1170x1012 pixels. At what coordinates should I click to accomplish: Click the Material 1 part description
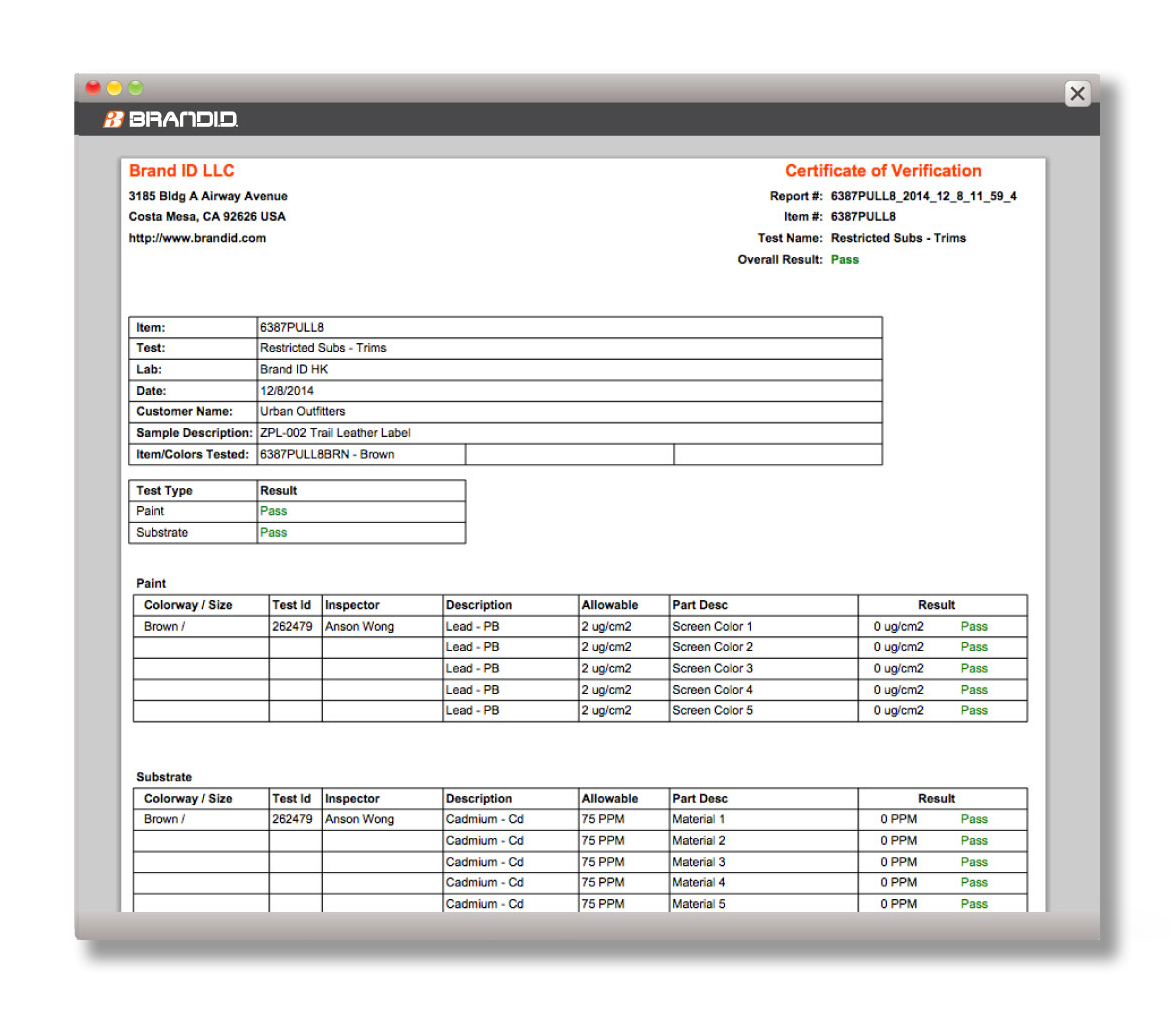(x=698, y=819)
